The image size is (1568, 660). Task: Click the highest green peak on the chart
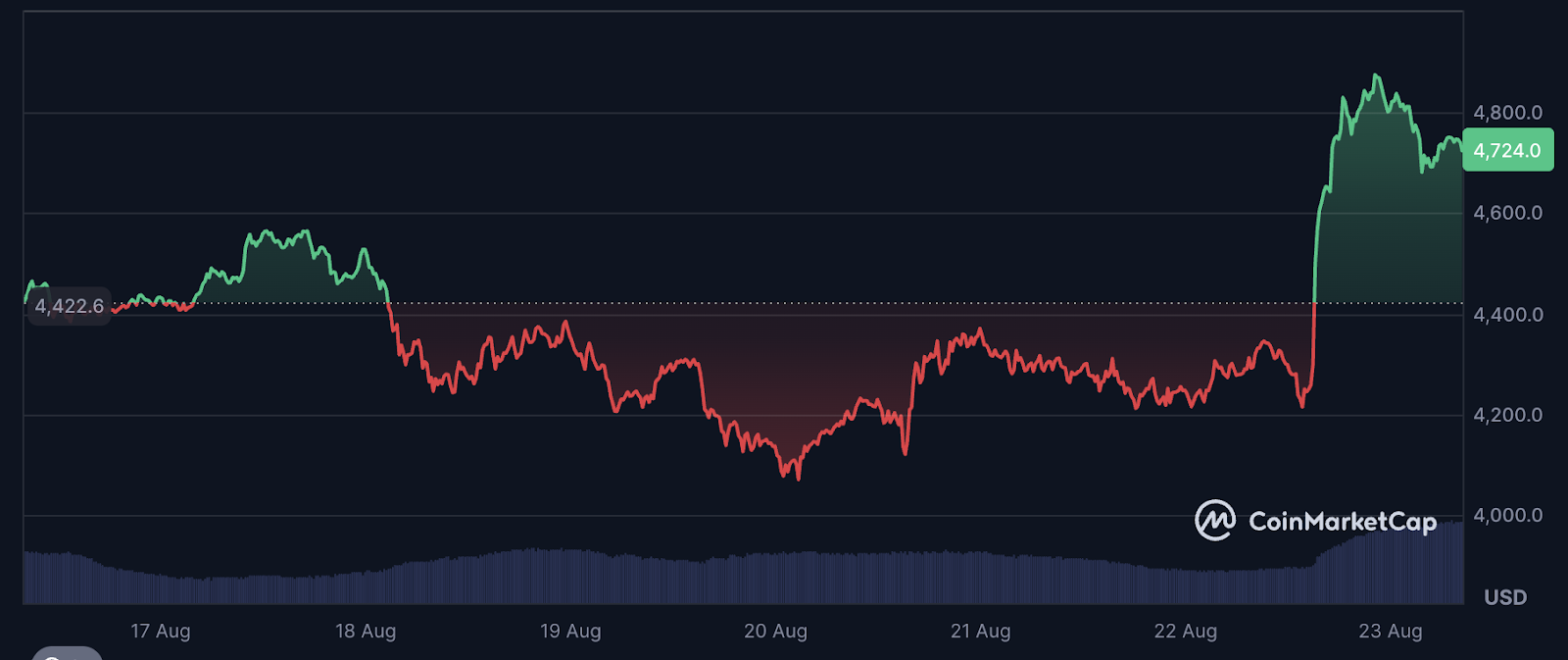click(1377, 76)
